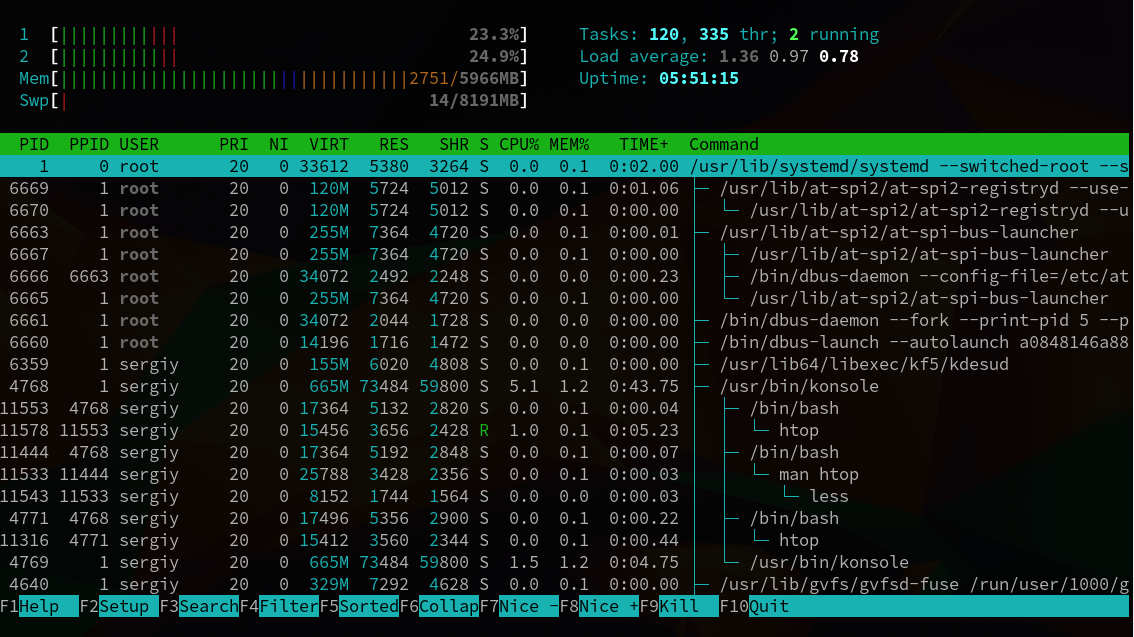Select the /bin/bash row with PID 11553
Screen dimensions: 1134x637
(x=564, y=408)
